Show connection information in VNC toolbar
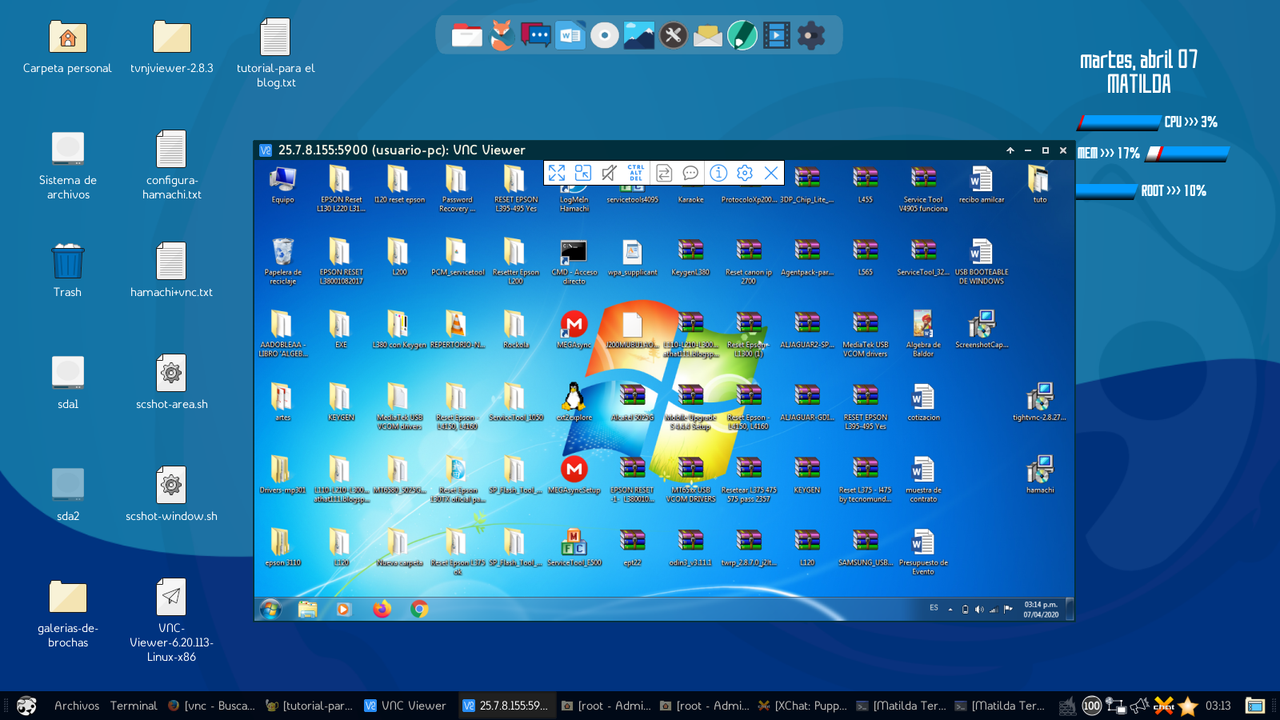Screen dimensions: 1280x720 pyautogui.click(x=718, y=173)
